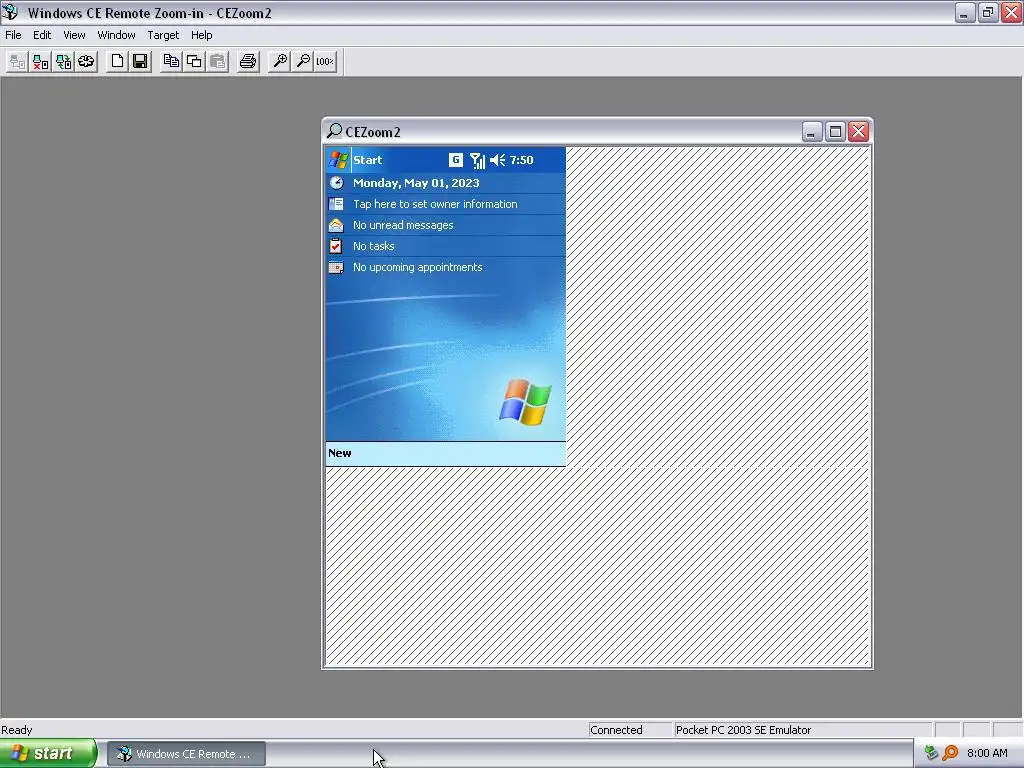Tap the Start label in Pocket PC
Image resolution: width=1024 pixels, height=768 pixels.
367,160
